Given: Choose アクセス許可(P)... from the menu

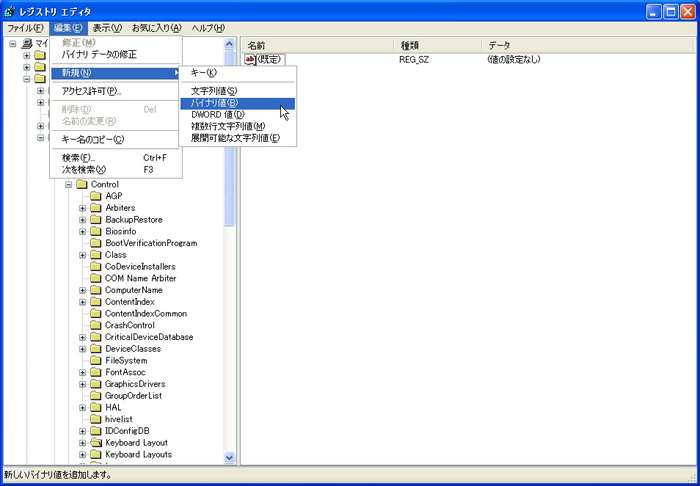Looking at the screenshot, I should (x=116, y=91).
